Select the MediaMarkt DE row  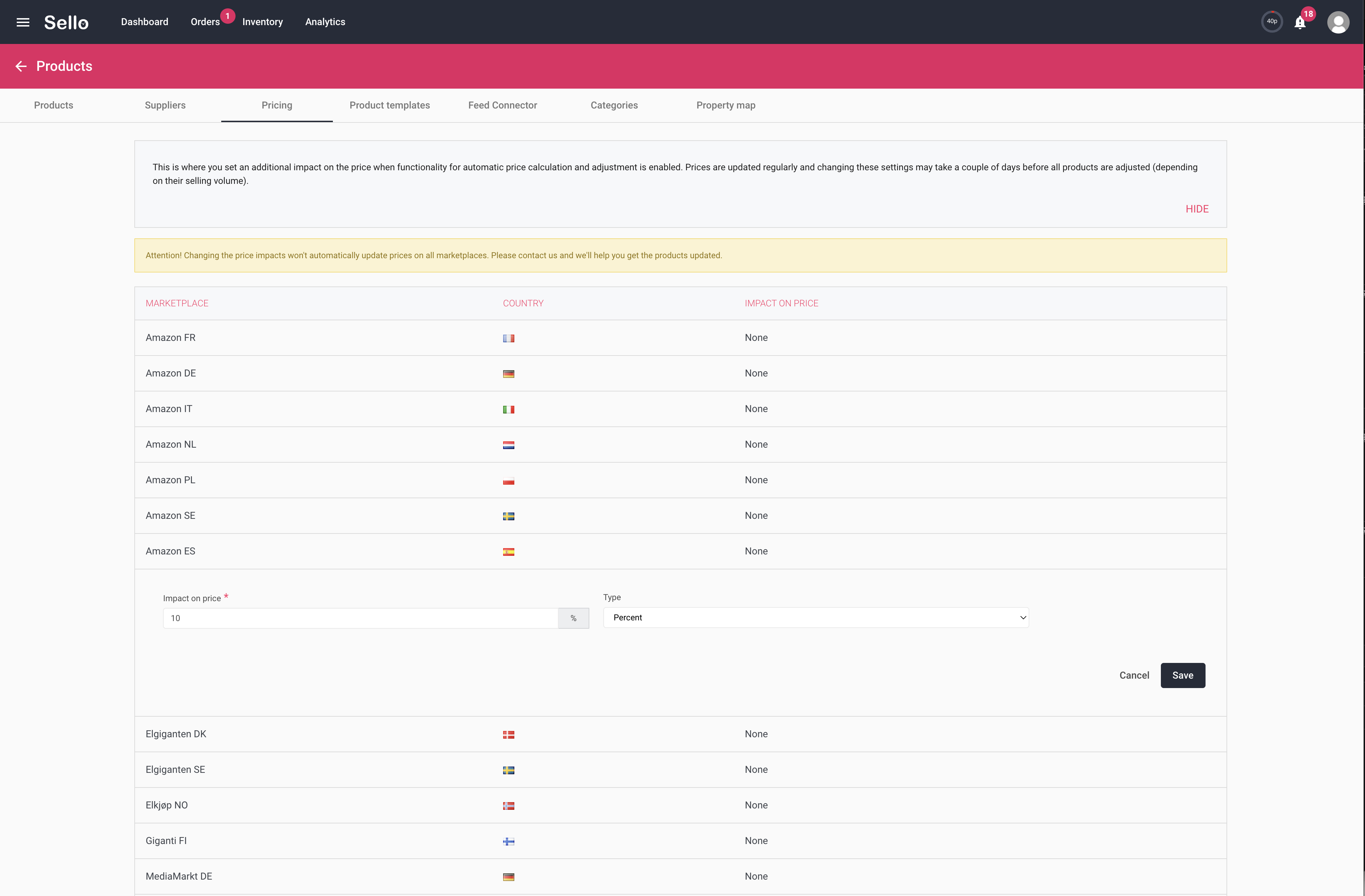pos(680,876)
